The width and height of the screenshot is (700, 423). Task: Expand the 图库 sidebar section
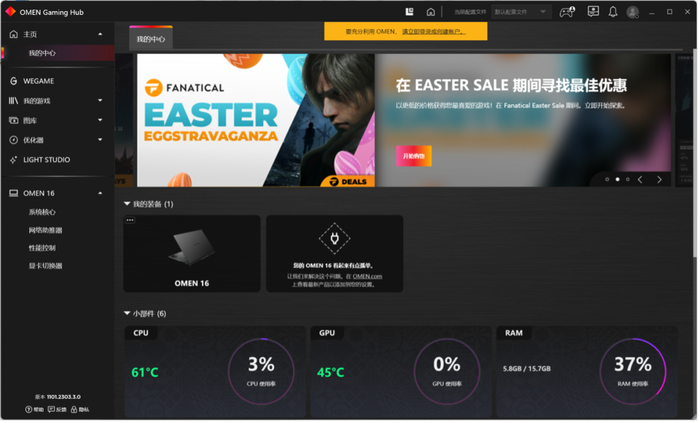click(100, 120)
